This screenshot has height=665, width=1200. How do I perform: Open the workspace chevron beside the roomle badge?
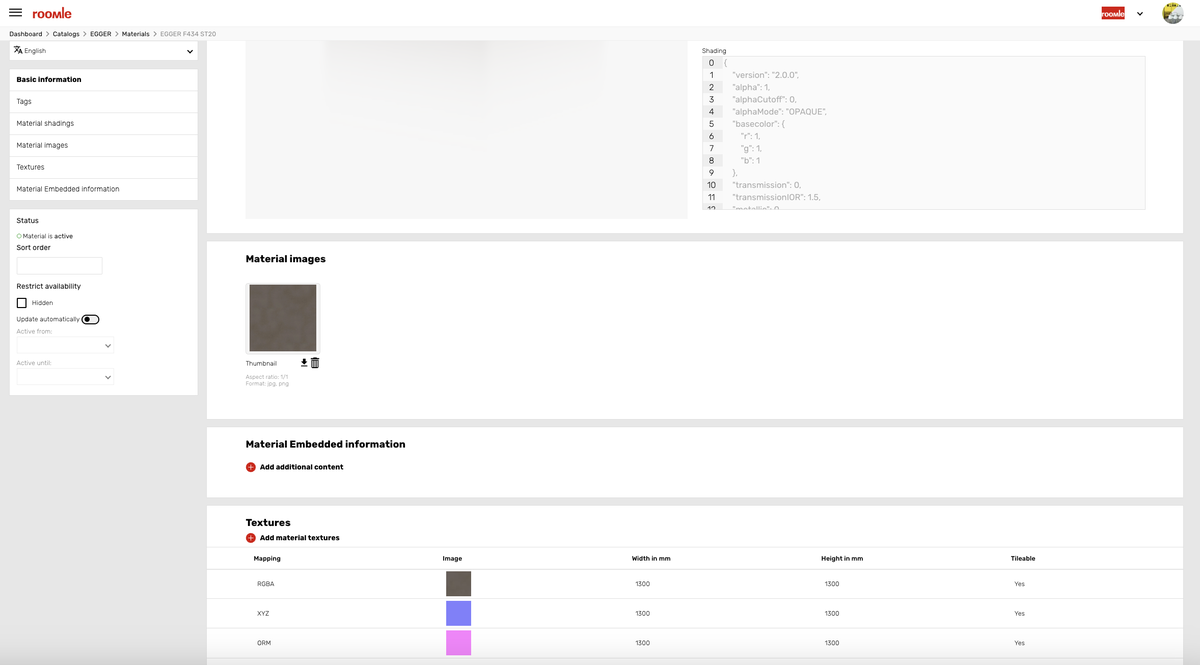pos(1138,13)
